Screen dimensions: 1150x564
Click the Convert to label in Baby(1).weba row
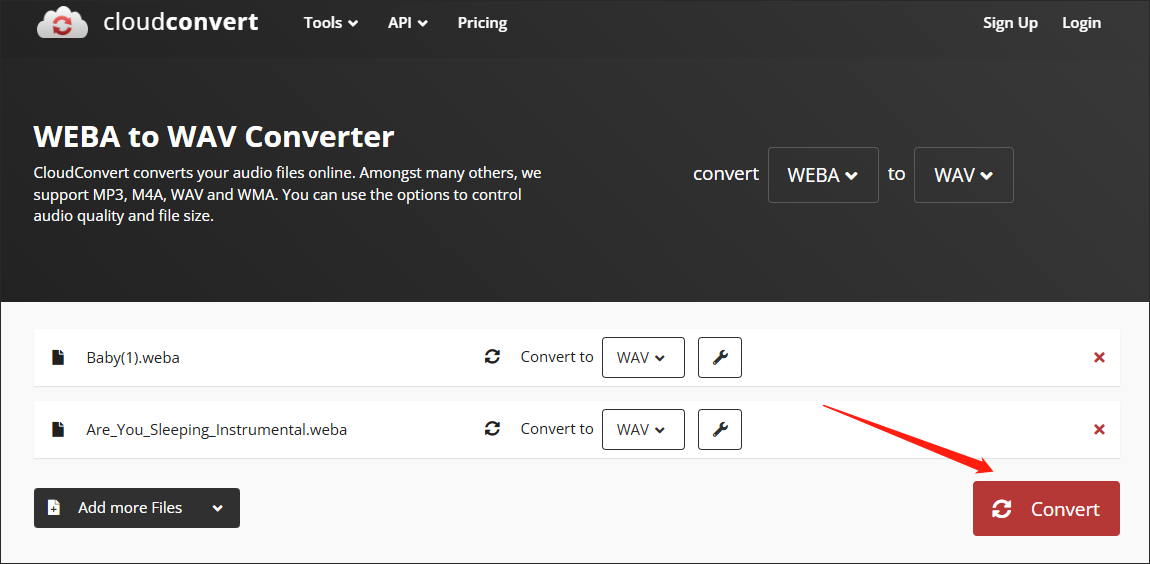click(x=557, y=357)
